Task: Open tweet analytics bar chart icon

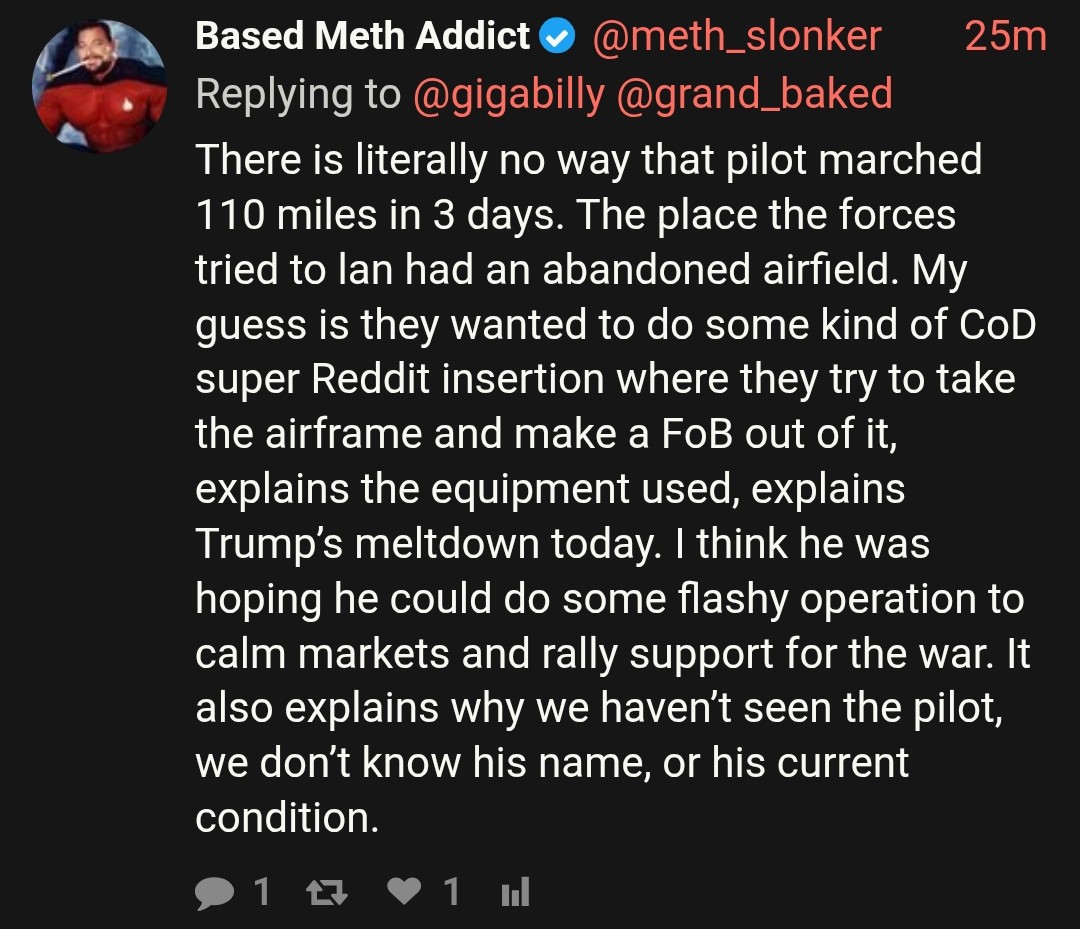Action: click(x=514, y=891)
